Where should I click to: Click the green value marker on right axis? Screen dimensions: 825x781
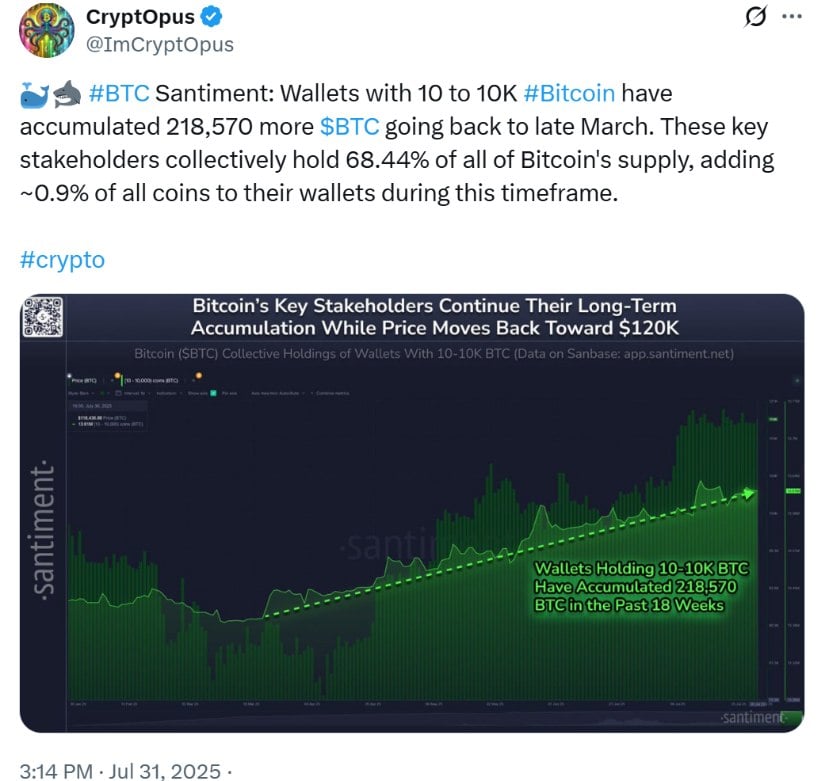click(x=793, y=491)
